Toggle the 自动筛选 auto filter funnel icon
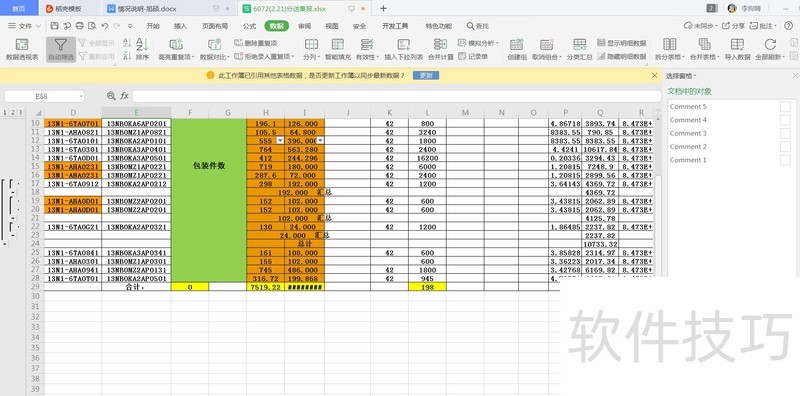Image resolution: width=800 pixels, height=396 pixels. 61,50
